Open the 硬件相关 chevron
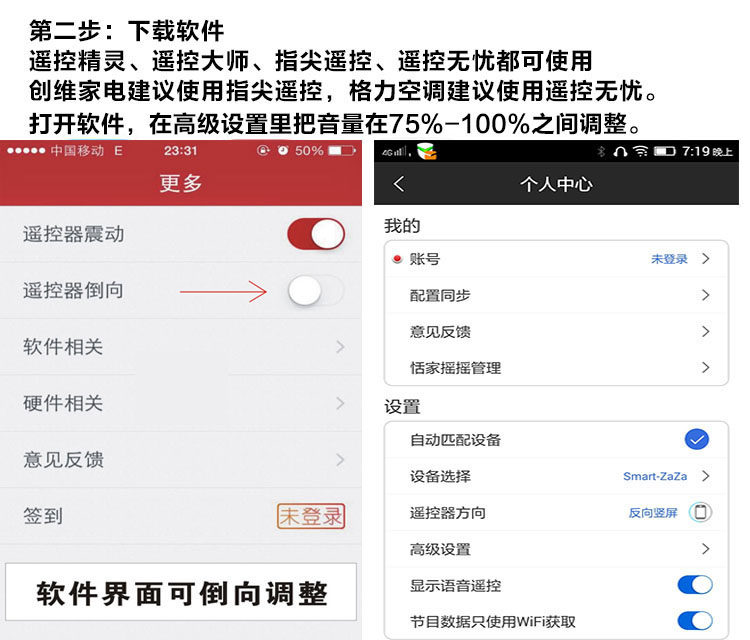 pyautogui.click(x=340, y=403)
